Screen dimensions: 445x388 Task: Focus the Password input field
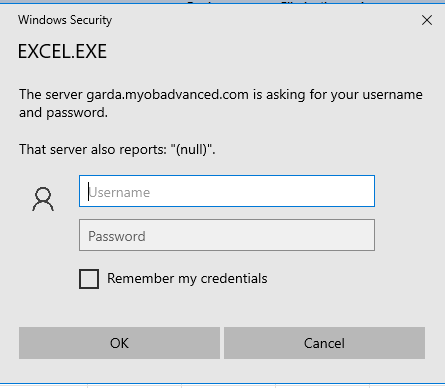click(227, 235)
